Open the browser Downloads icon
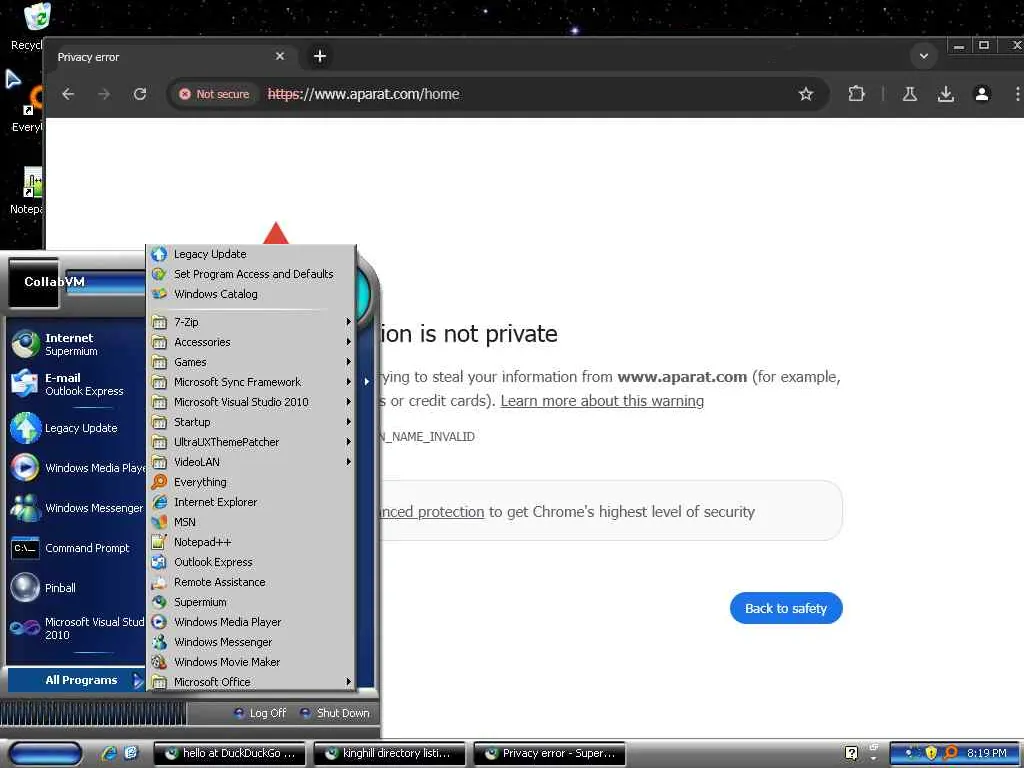 946,94
